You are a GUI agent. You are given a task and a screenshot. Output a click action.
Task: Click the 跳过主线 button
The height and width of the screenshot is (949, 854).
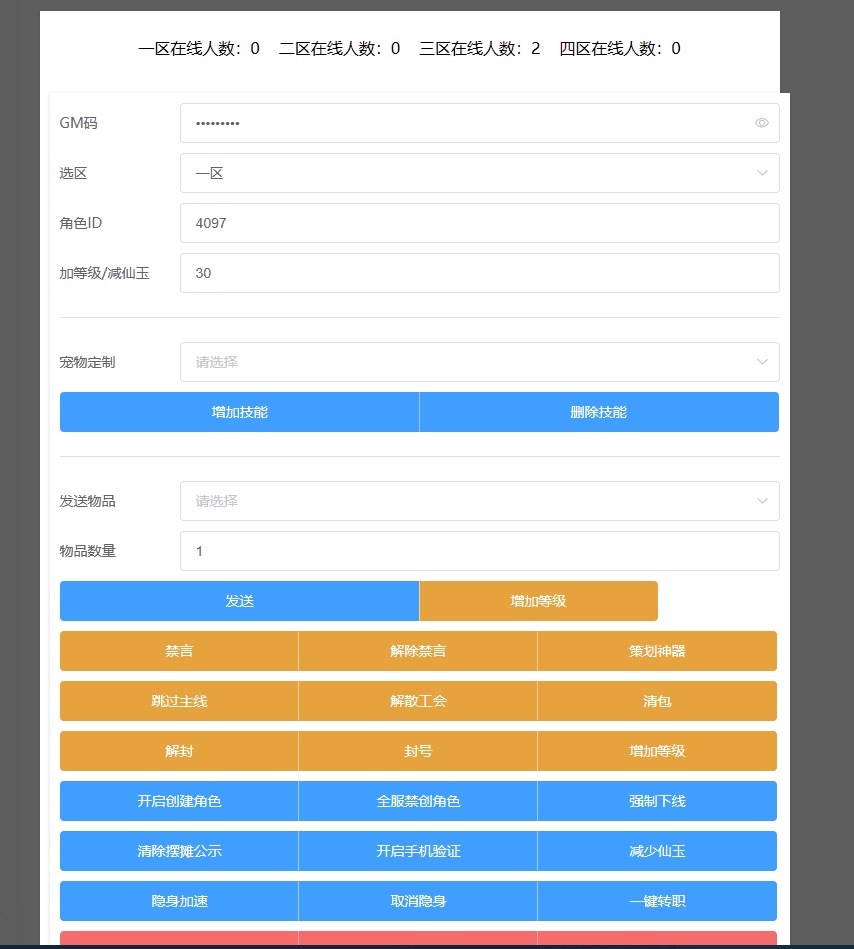(x=179, y=701)
